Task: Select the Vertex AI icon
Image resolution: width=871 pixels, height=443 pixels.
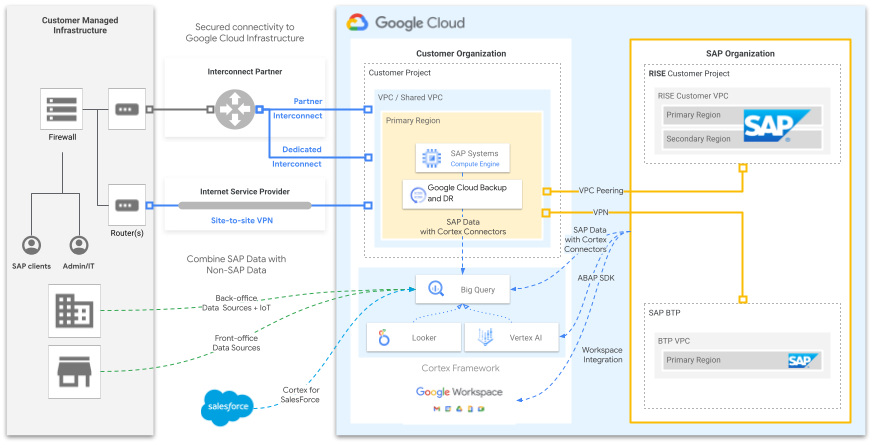Action: pyautogui.click(x=488, y=338)
